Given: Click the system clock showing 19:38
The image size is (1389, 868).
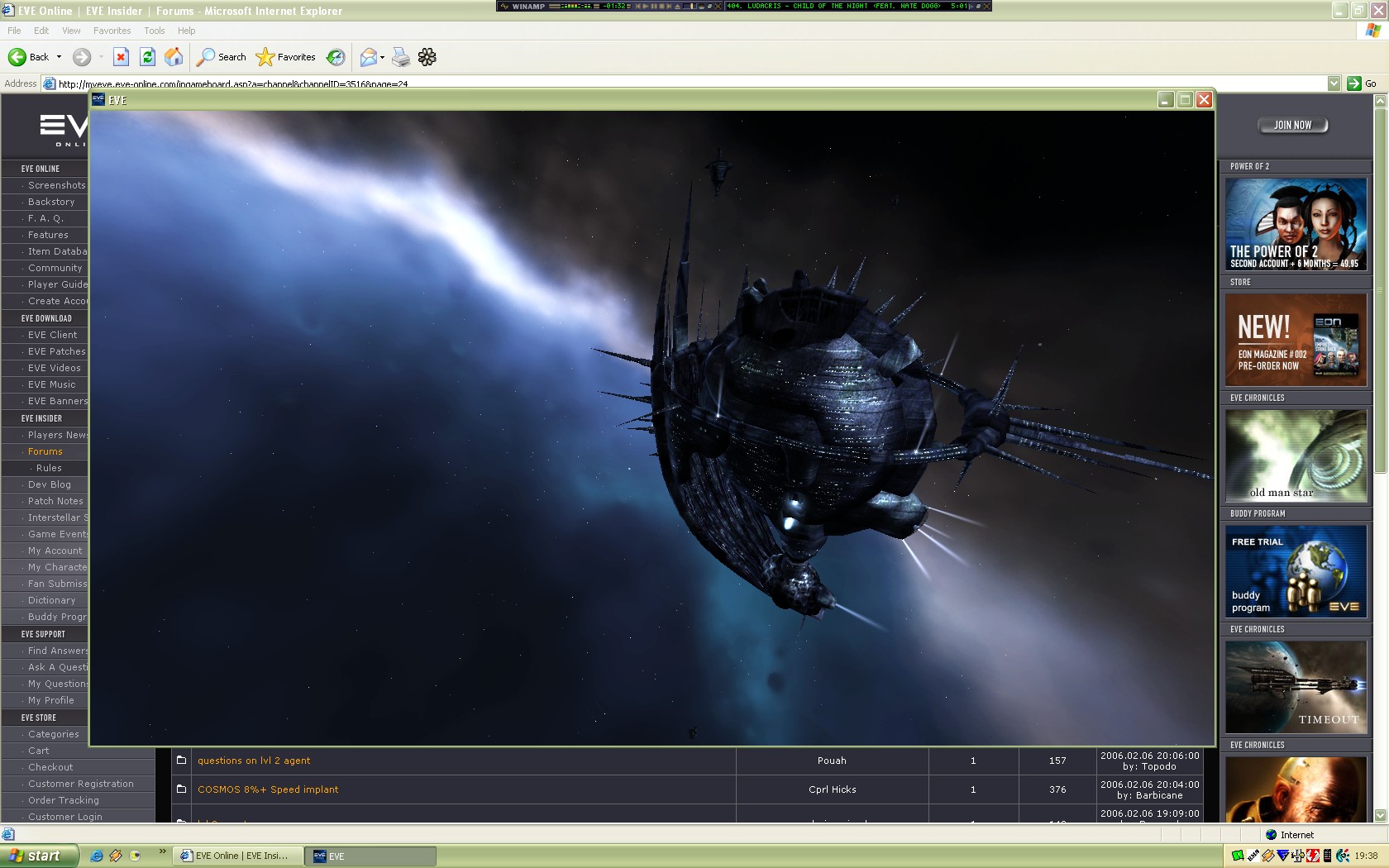Looking at the screenshot, I should [1366, 856].
